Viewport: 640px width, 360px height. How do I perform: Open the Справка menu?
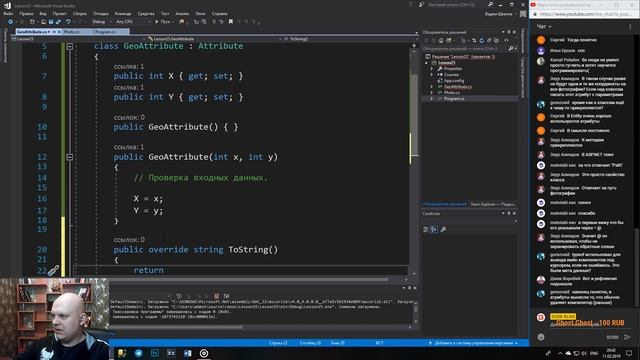click(219, 13)
